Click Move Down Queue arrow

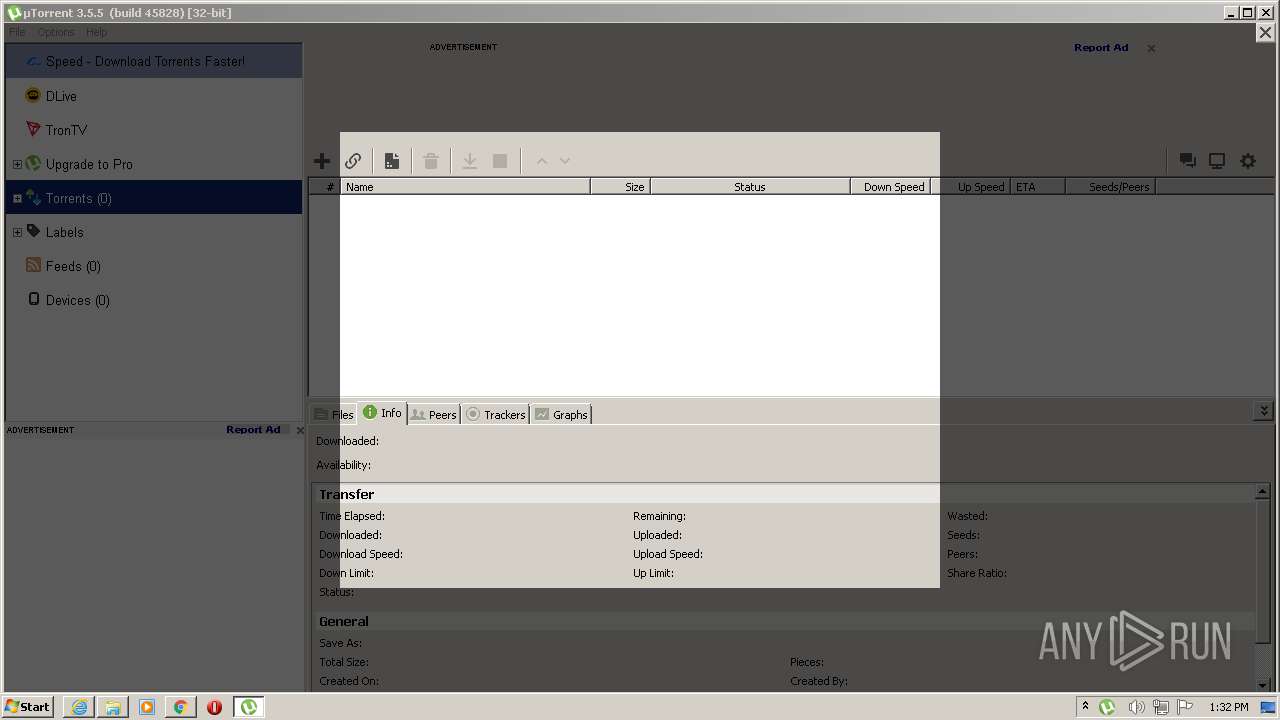tap(565, 161)
